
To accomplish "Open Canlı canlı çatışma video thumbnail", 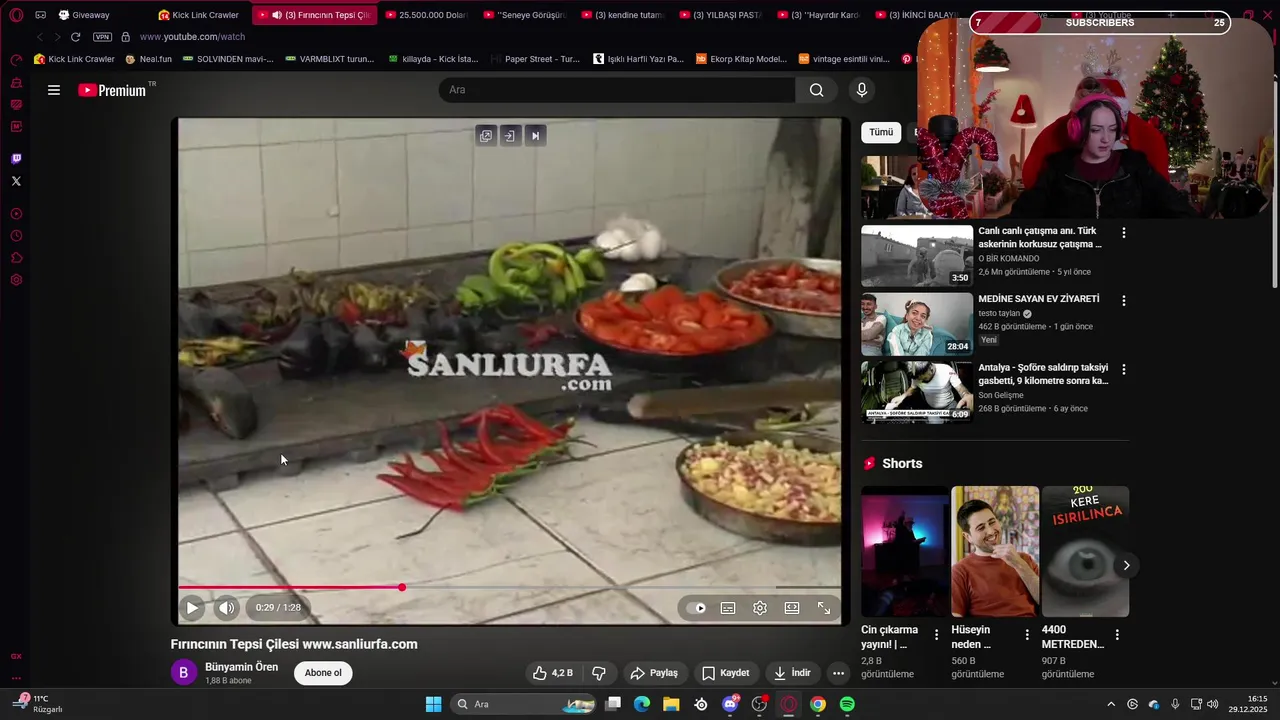I will click(917, 255).
